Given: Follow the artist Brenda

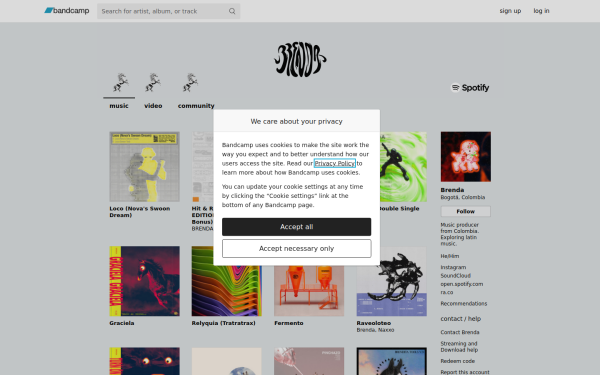Looking at the screenshot, I should (465, 211).
